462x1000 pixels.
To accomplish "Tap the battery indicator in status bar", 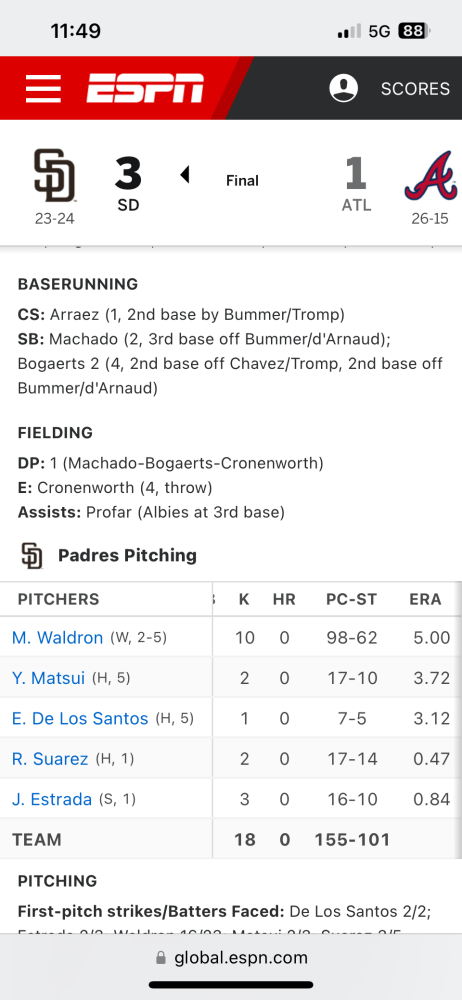I will pos(414,31).
